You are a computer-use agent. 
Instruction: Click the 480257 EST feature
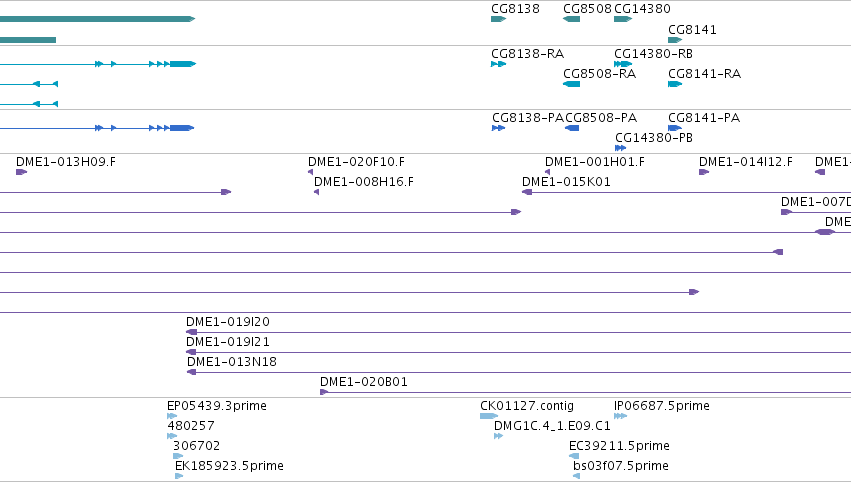tap(172, 436)
